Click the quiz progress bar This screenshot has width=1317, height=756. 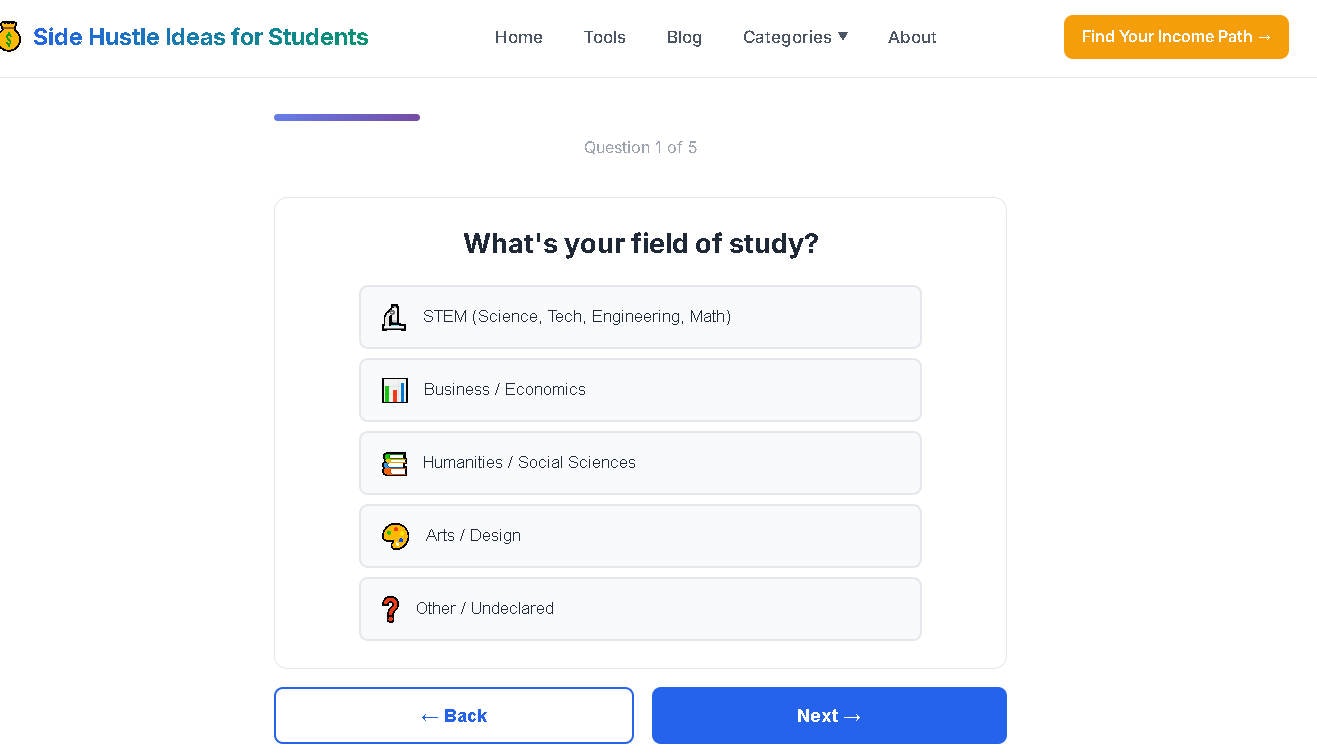347,117
